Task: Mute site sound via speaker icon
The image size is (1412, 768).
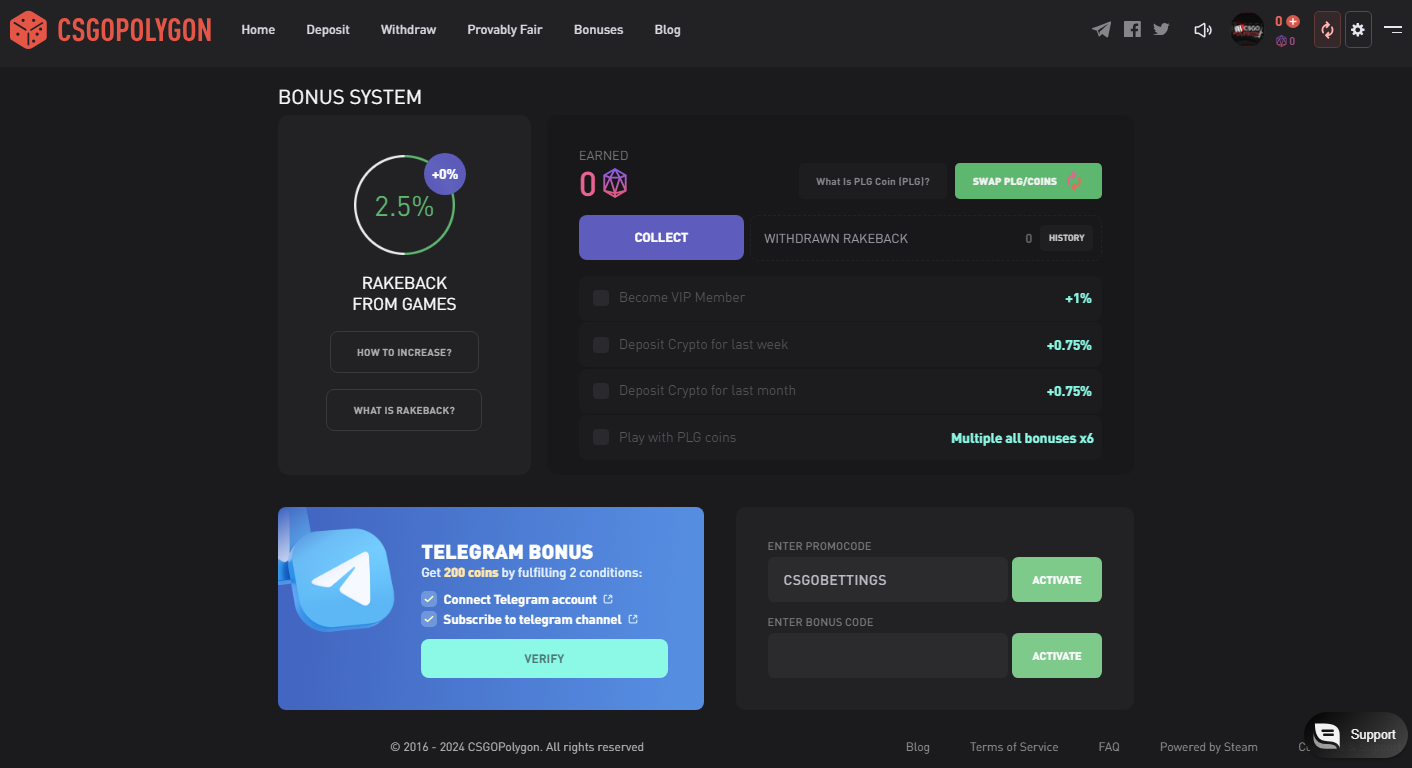Action: pyautogui.click(x=1203, y=30)
